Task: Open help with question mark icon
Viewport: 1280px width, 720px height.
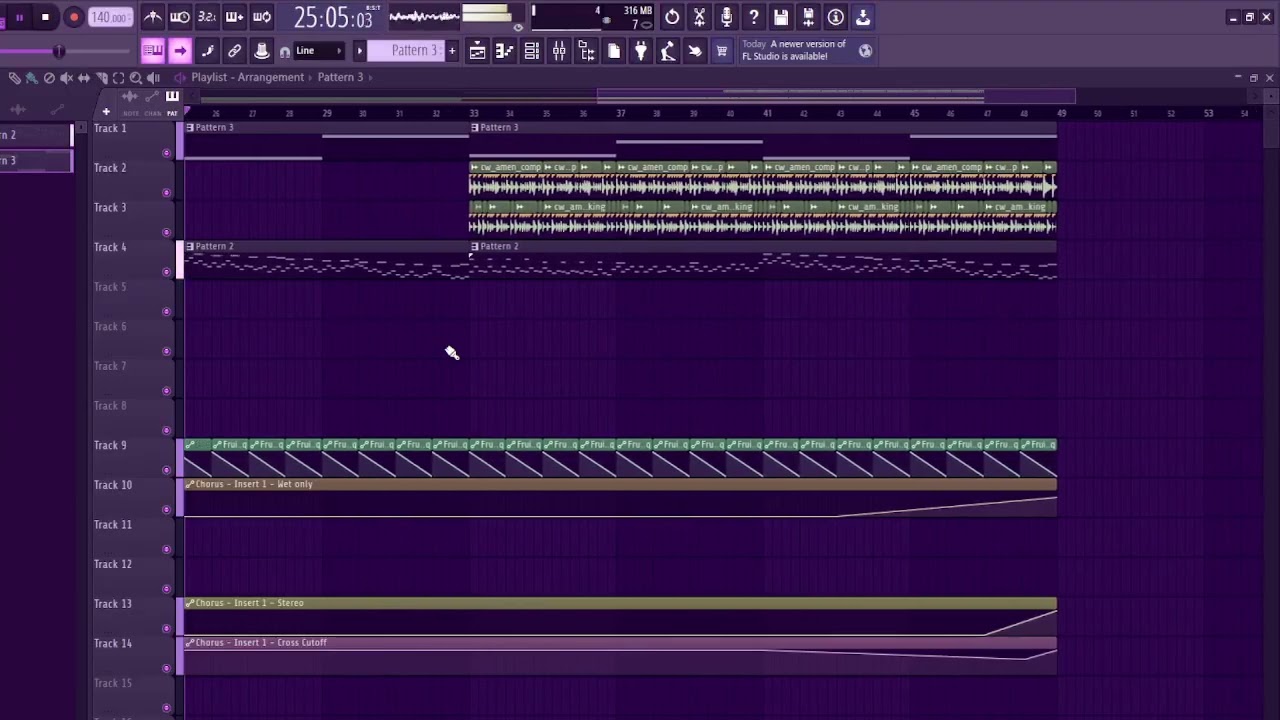Action: click(754, 17)
